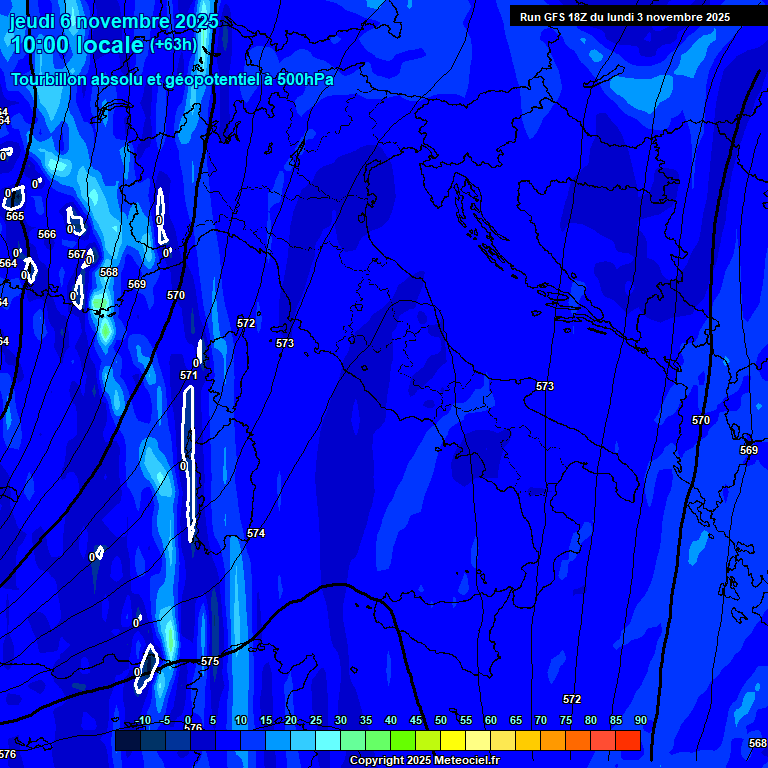
Task: Click the Run GFS 18Z header label
Action: click(x=624, y=17)
